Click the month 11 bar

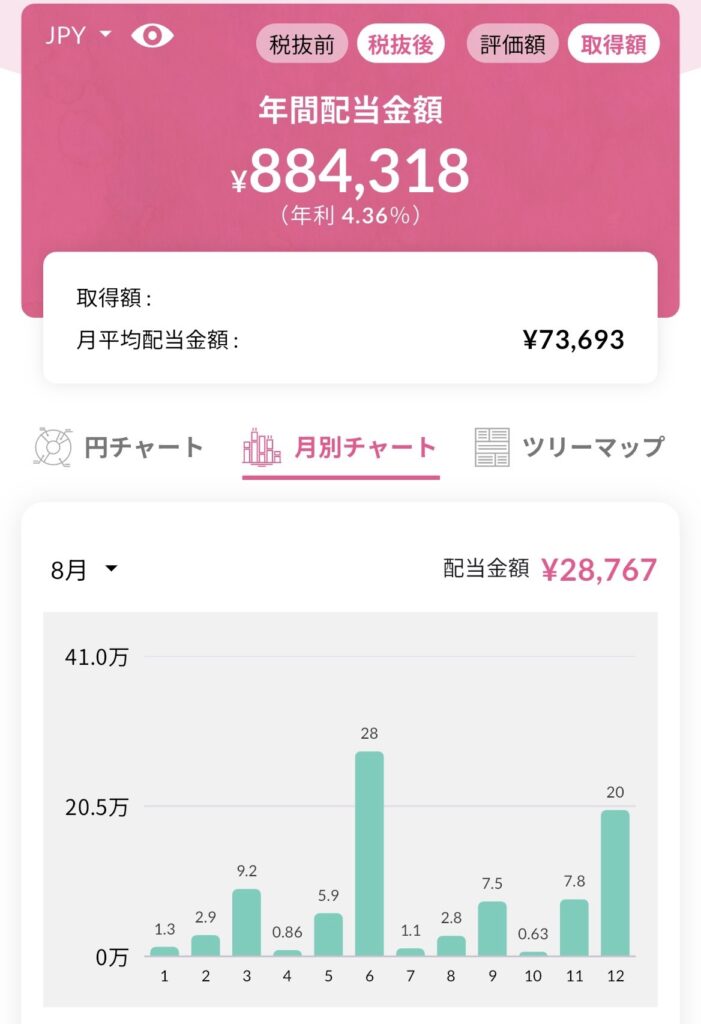click(574, 927)
